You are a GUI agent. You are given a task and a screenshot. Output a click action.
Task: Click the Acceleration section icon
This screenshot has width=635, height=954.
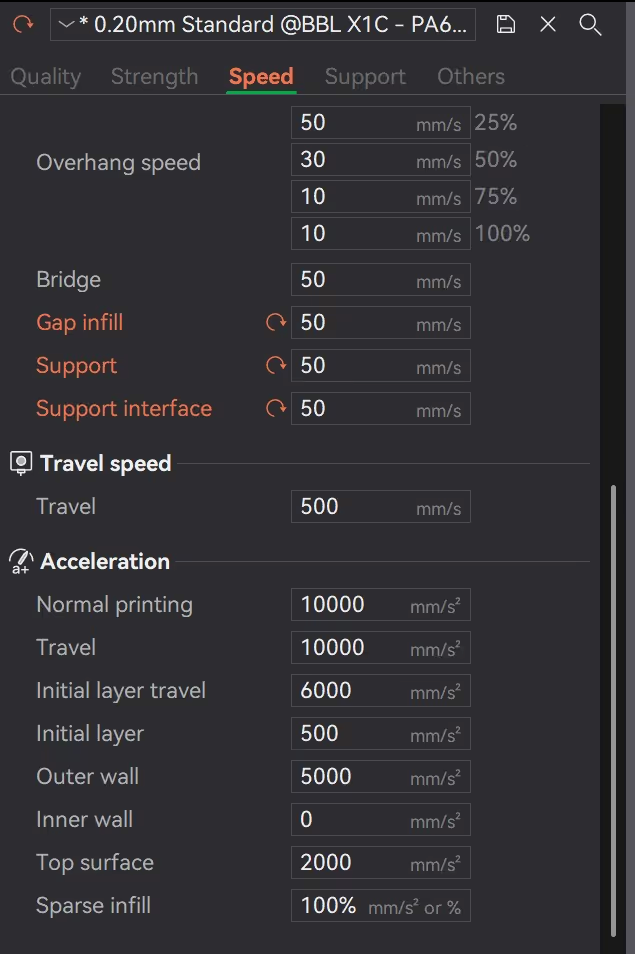[20, 562]
